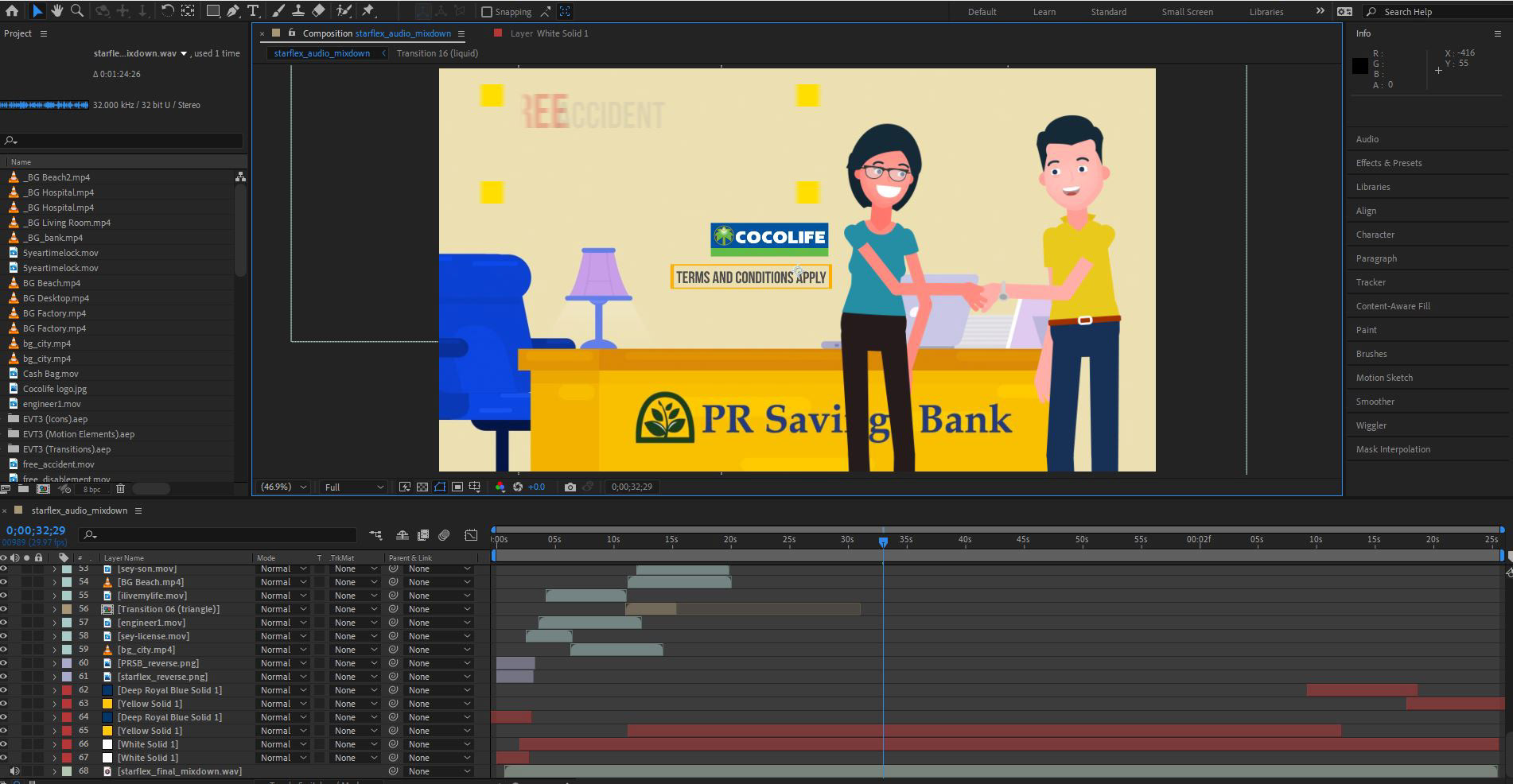Click Transition 16 (liquid) breadcrumb in viewer
This screenshot has height=784, width=1513.
[438, 53]
